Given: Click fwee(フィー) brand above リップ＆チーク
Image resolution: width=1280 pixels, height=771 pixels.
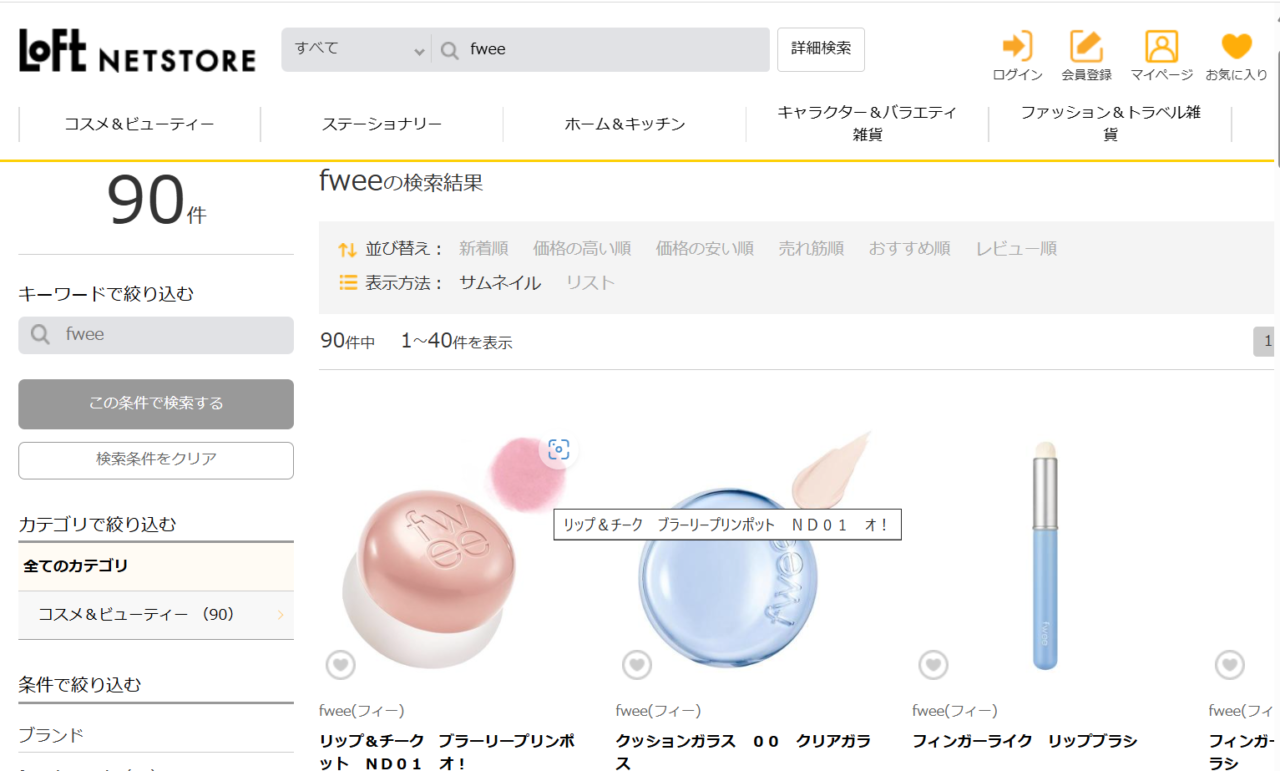Looking at the screenshot, I should pos(362,711).
